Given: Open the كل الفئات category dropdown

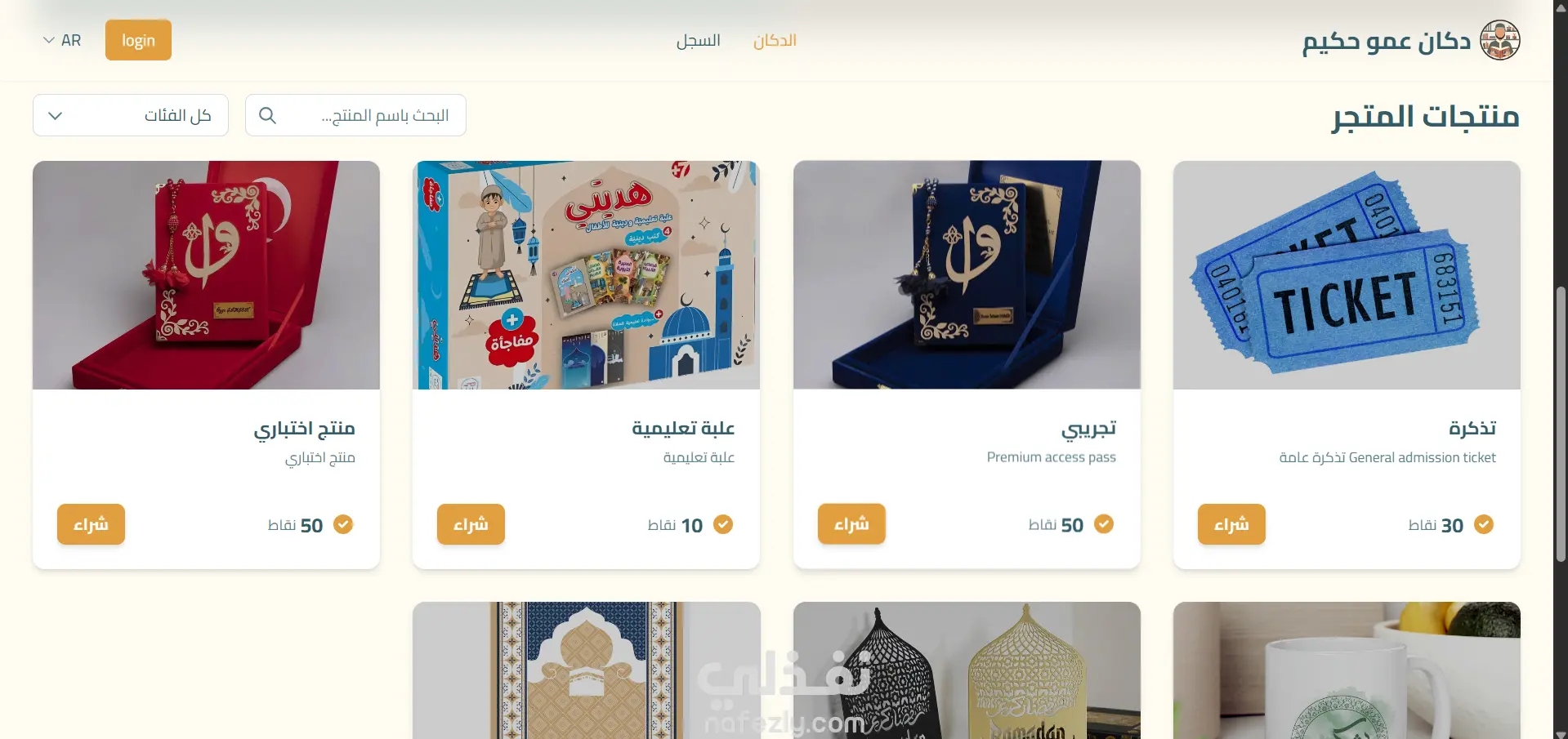Looking at the screenshot, I should click(131, 115).
